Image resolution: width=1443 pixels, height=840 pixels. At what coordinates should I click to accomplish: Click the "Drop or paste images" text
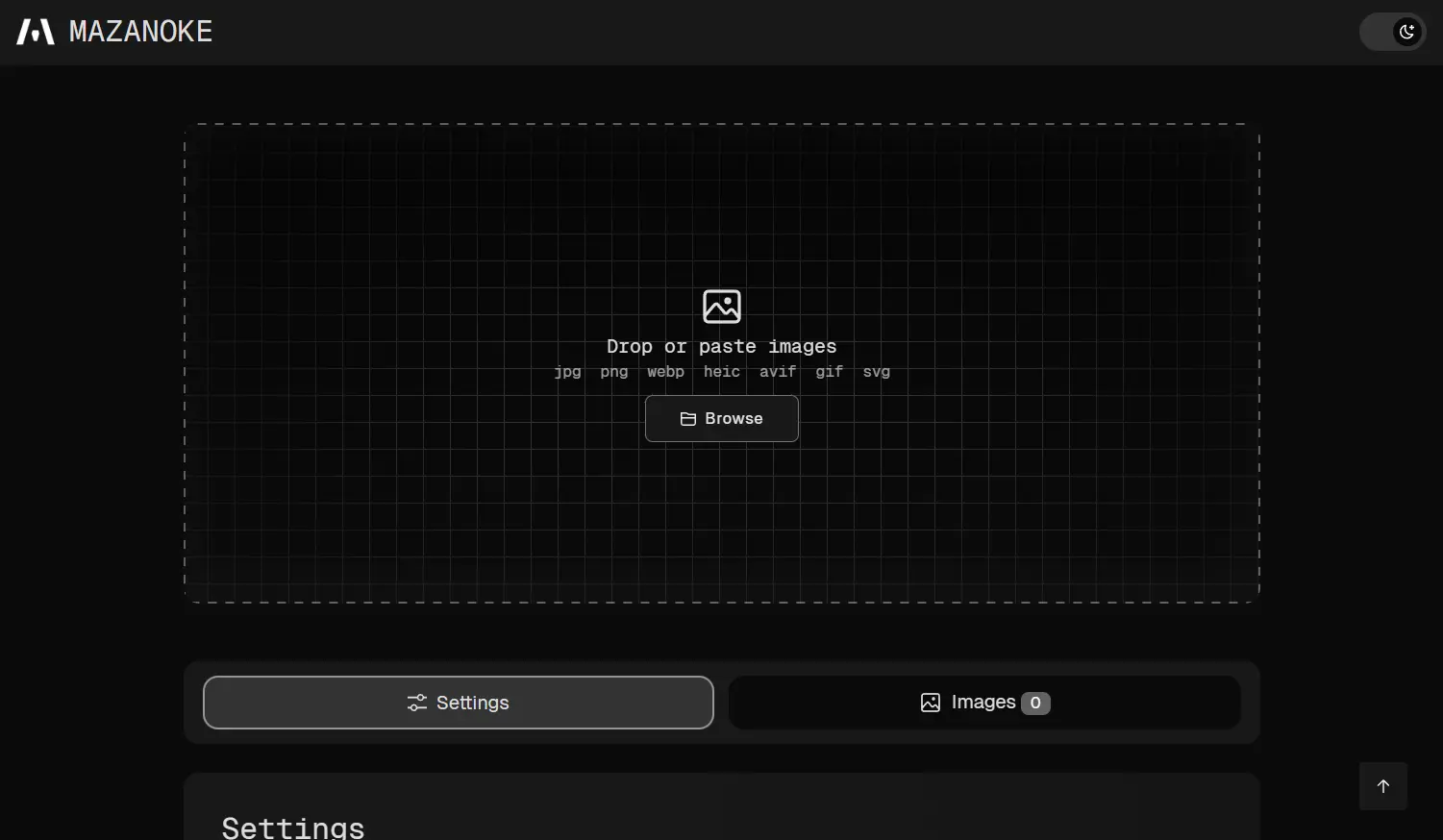click(721, 346)
